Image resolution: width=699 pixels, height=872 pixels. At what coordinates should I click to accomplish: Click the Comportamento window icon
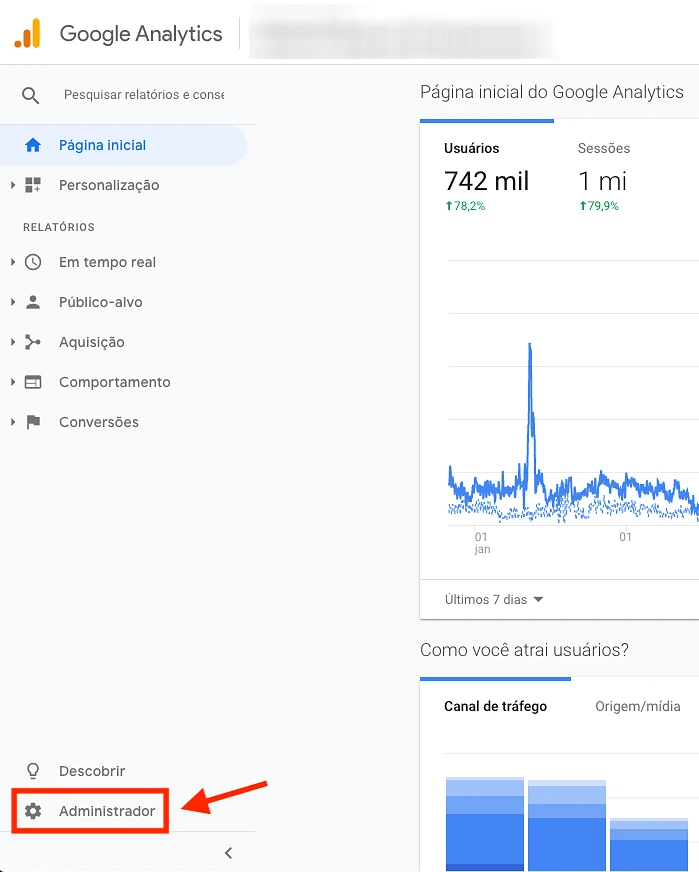33,382
